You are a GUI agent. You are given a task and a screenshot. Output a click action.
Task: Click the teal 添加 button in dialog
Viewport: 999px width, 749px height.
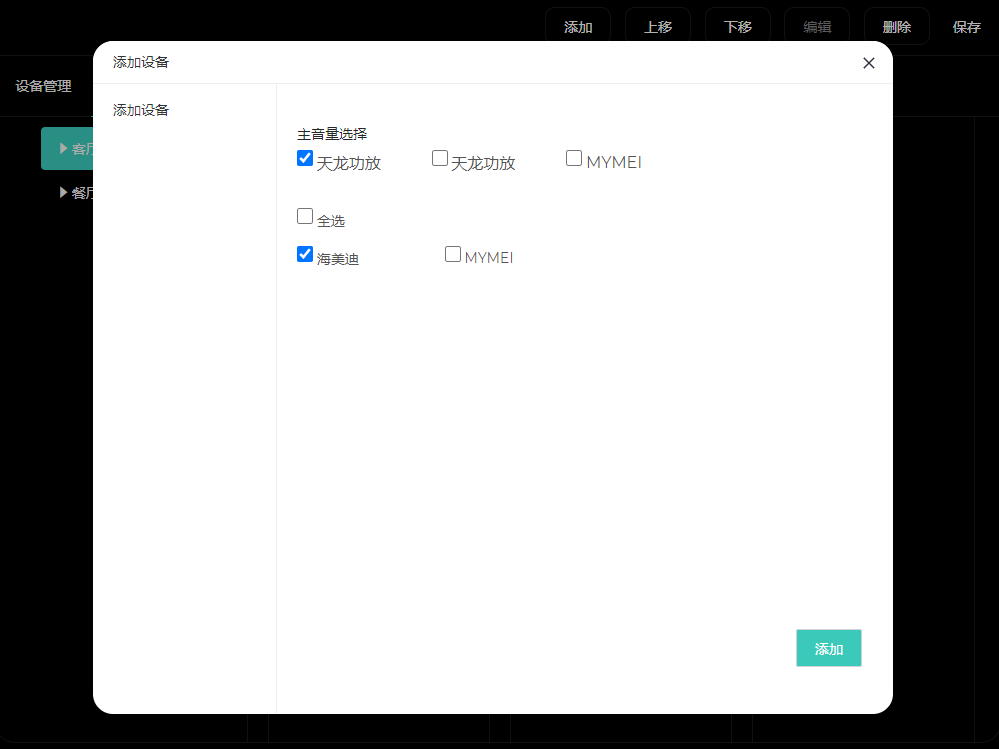pos(828,648)
